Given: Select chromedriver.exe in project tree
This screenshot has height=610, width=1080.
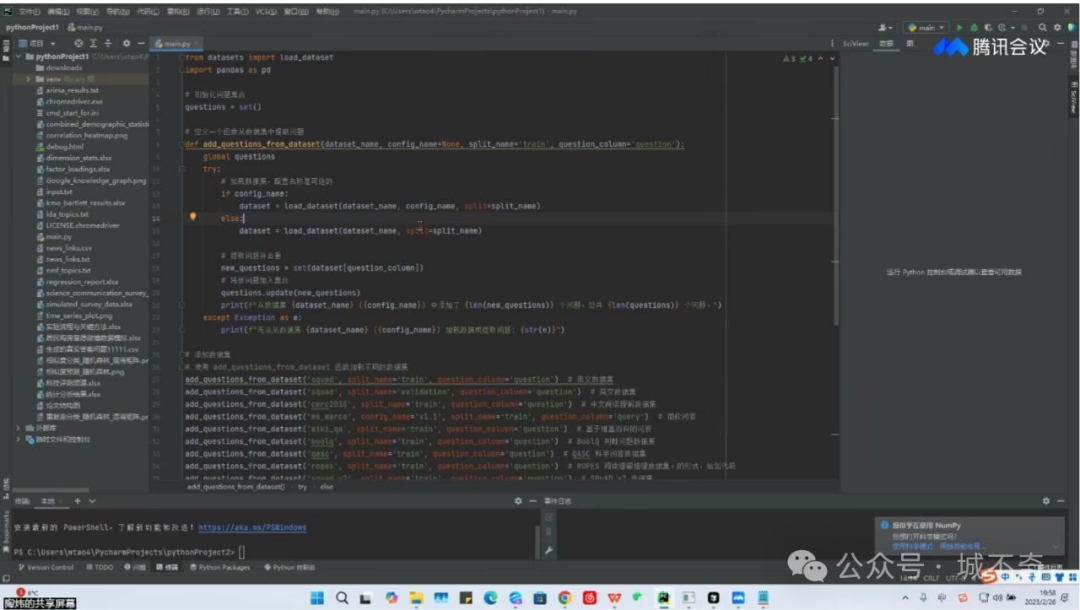Looking at the screenshot, I should coord(70,102).
